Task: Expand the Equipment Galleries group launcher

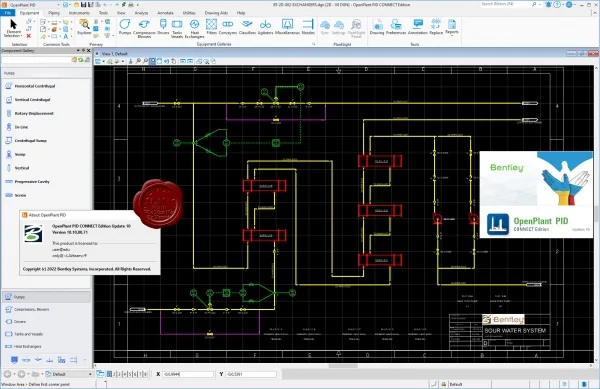Action: (x=314, y=44)
